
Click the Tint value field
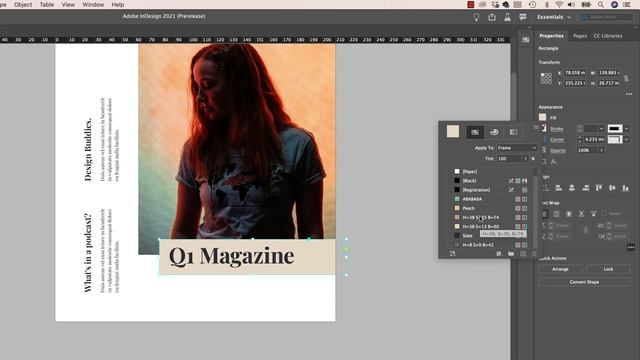tap(509, 158)
